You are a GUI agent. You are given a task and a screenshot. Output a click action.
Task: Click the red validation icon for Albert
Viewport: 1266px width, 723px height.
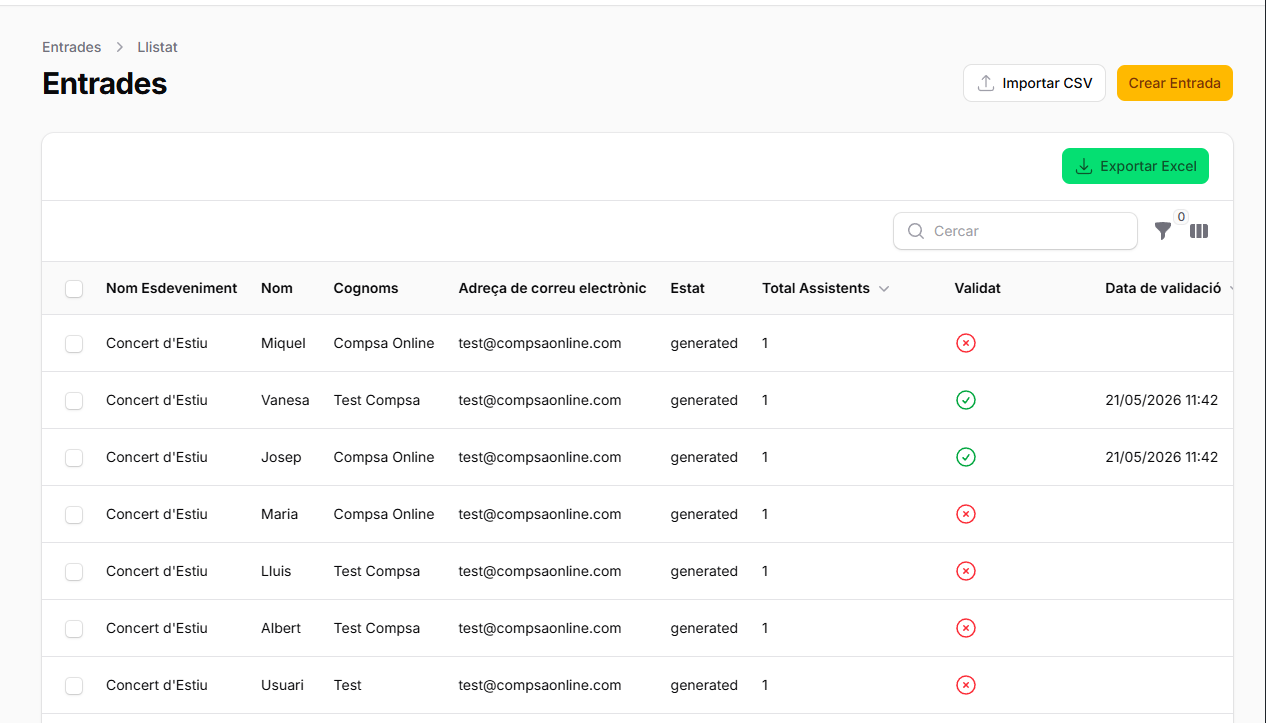(x=965, y=628)
